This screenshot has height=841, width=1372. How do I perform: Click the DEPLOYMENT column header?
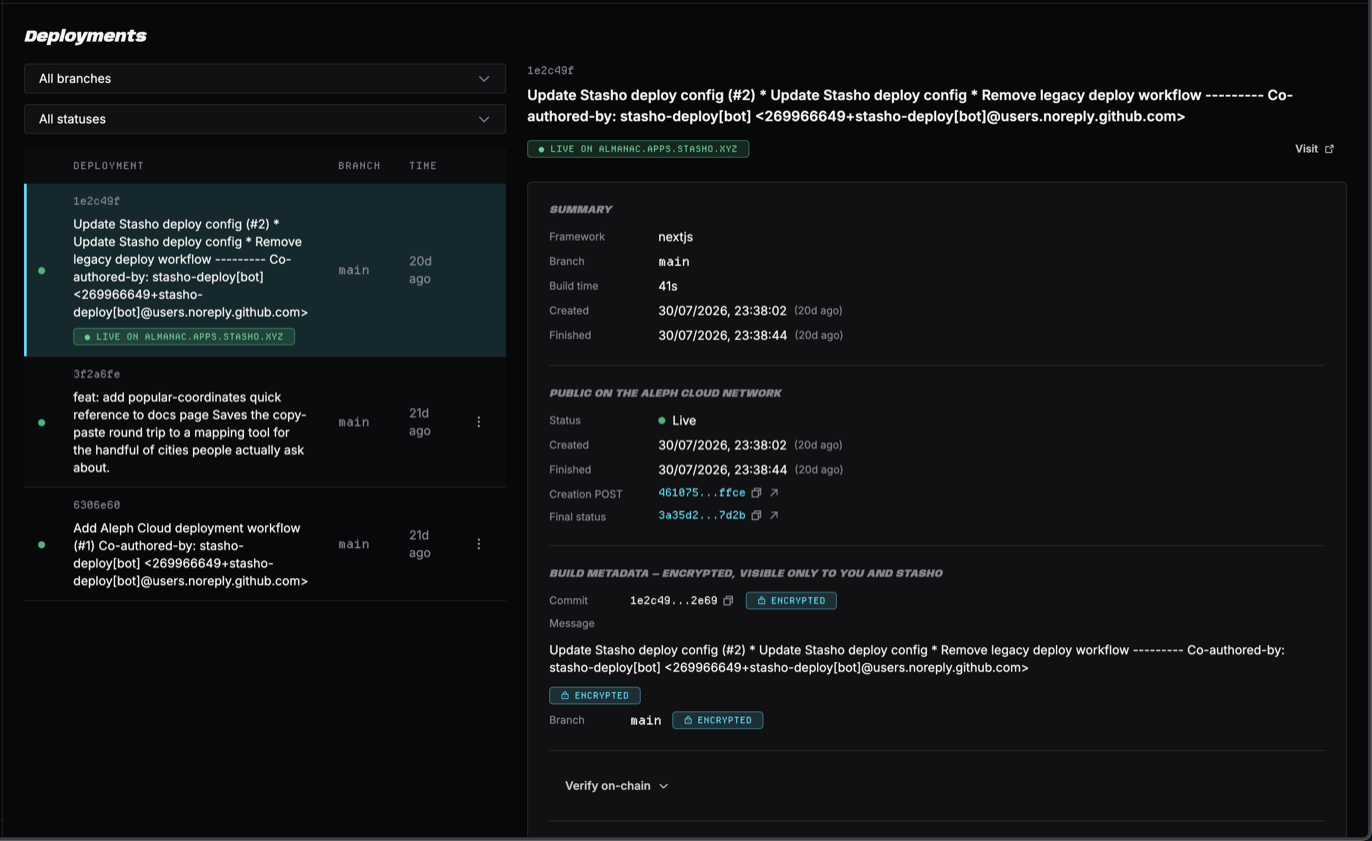(108, 166)
